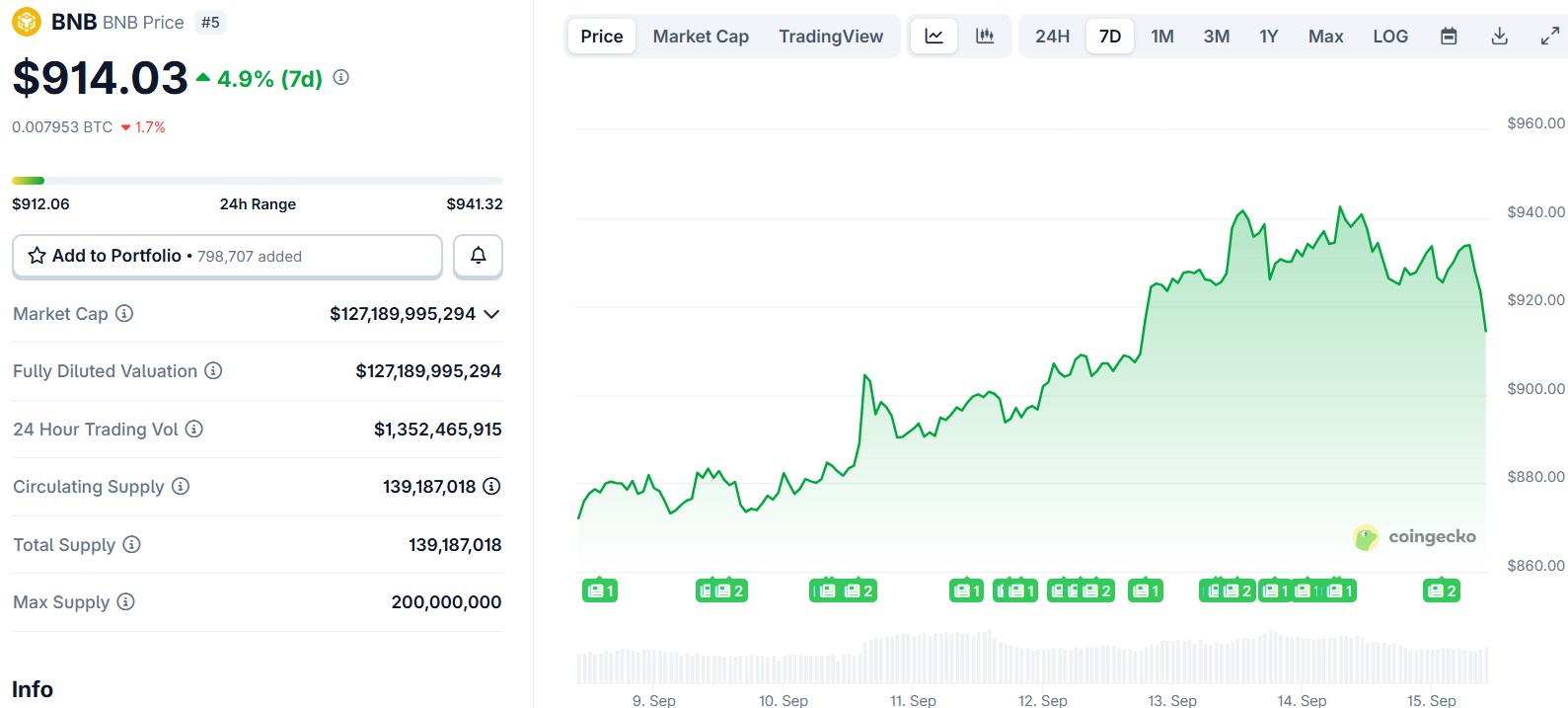Select the 3M time range
Viewport: 1568px width, 708px height.
coord(1217,37)
